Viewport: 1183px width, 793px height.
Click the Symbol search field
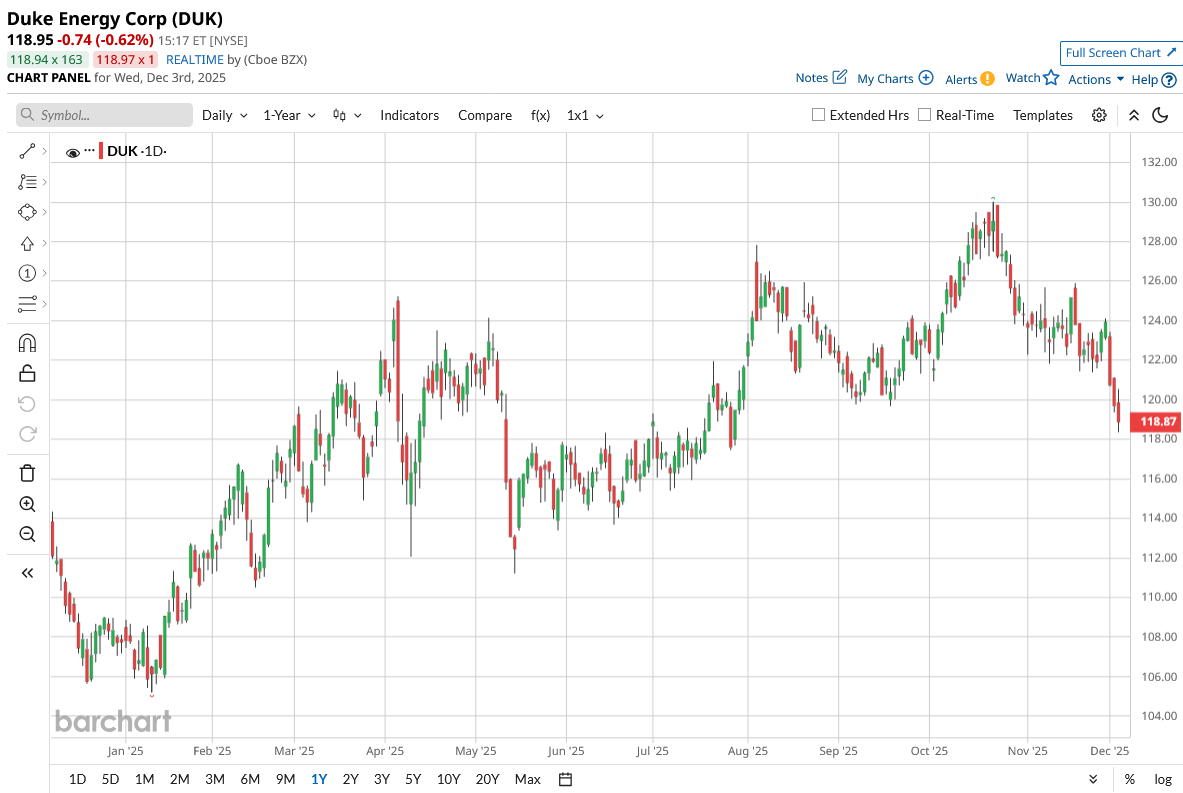point(105,115)
